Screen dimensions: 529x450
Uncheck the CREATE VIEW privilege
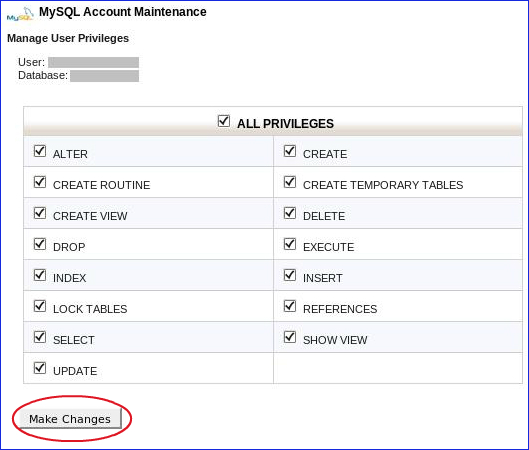point(40,213)
